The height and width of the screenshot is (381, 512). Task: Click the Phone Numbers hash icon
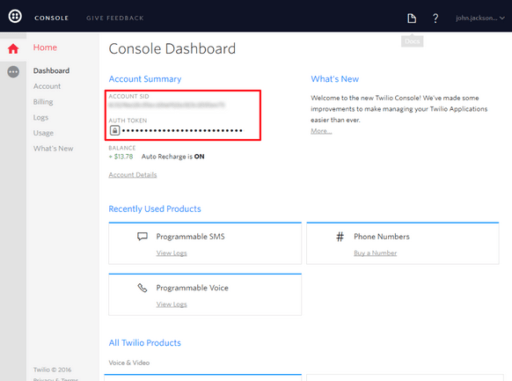pos(340,237)
